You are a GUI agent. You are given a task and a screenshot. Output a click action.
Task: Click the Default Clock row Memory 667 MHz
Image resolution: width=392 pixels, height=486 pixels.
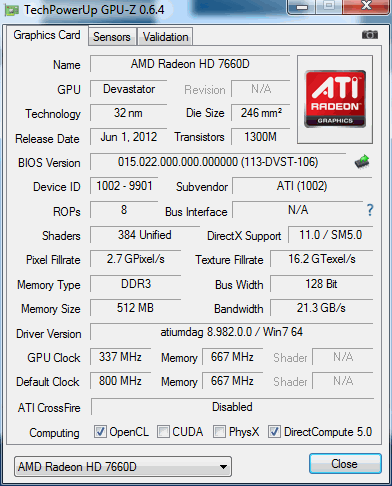click(x=232, y=381)
